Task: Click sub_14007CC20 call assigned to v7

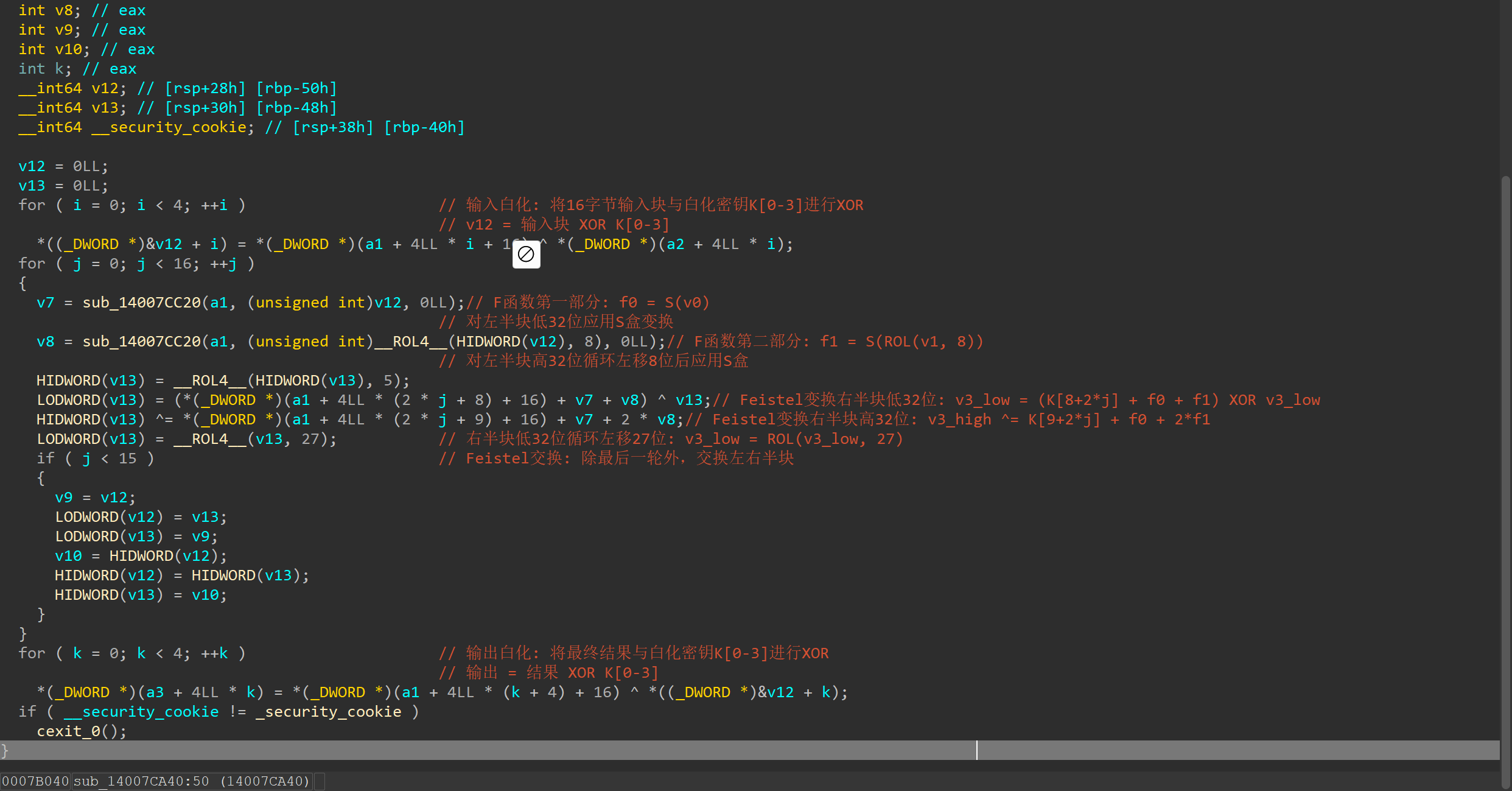Action: [141, 303]
